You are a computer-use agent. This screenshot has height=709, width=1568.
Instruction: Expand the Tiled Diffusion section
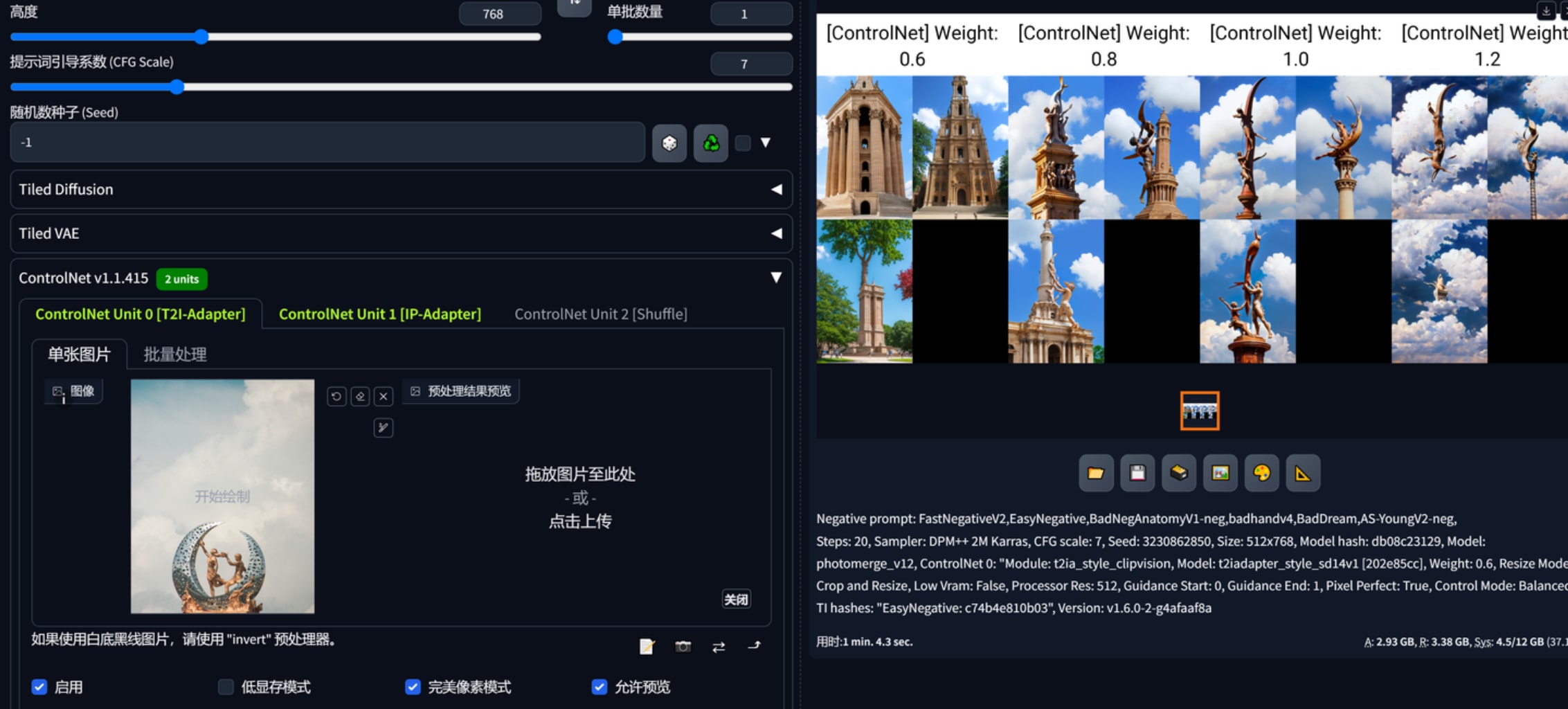402,190
